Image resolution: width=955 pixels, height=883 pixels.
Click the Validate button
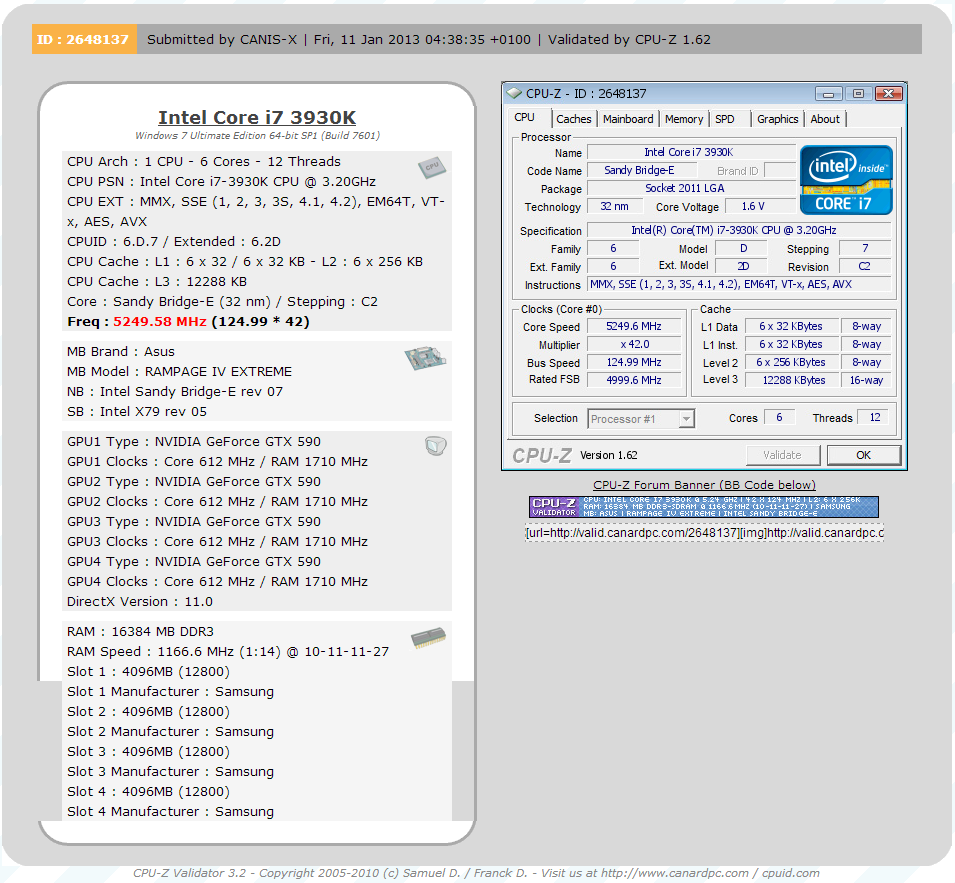(783, 455)
